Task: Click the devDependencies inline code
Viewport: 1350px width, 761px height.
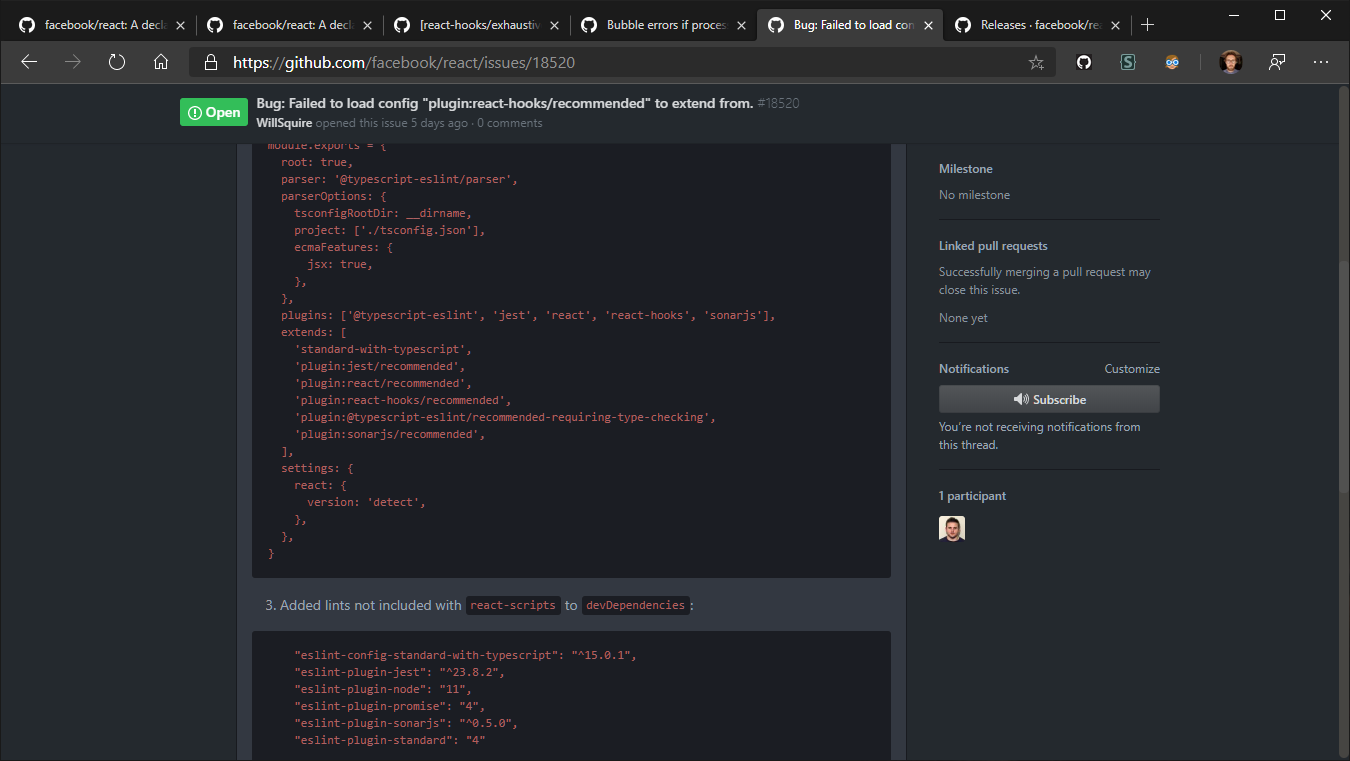Action: point(636,605)
